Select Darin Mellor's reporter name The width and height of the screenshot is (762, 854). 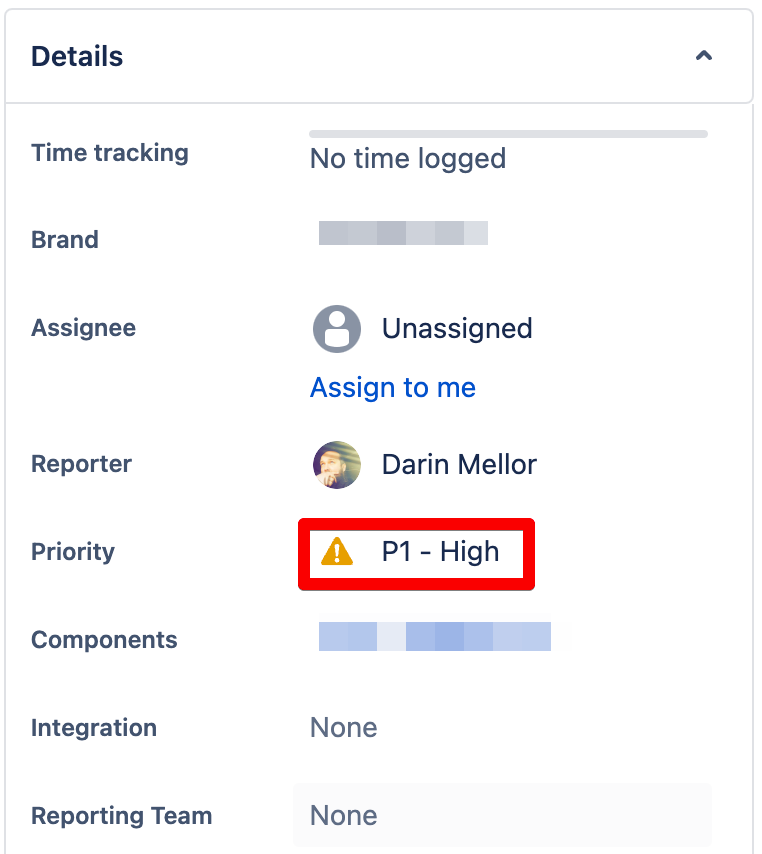pos(458,464)
